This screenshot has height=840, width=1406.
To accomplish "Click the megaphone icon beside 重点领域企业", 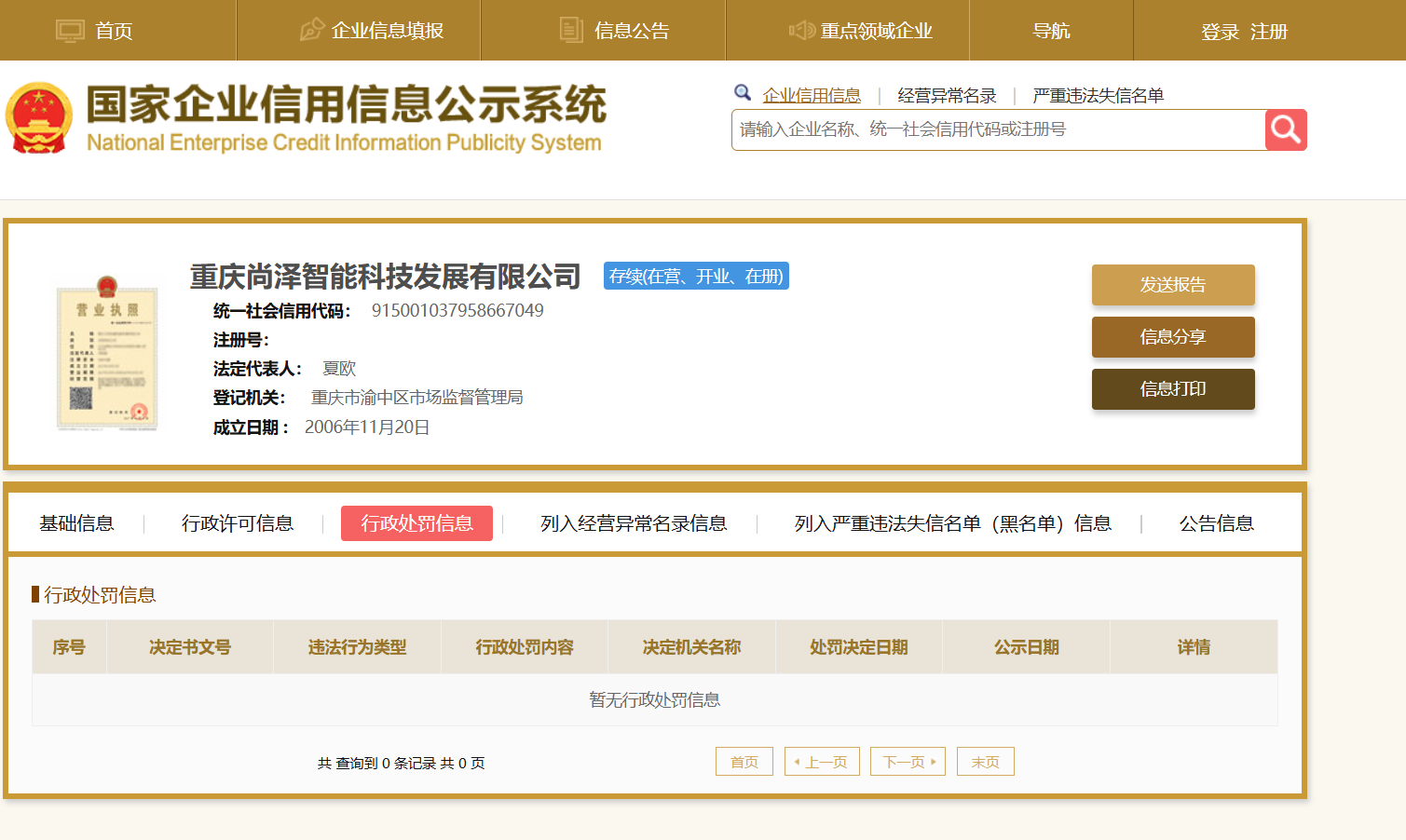I will tap(802, 31).
